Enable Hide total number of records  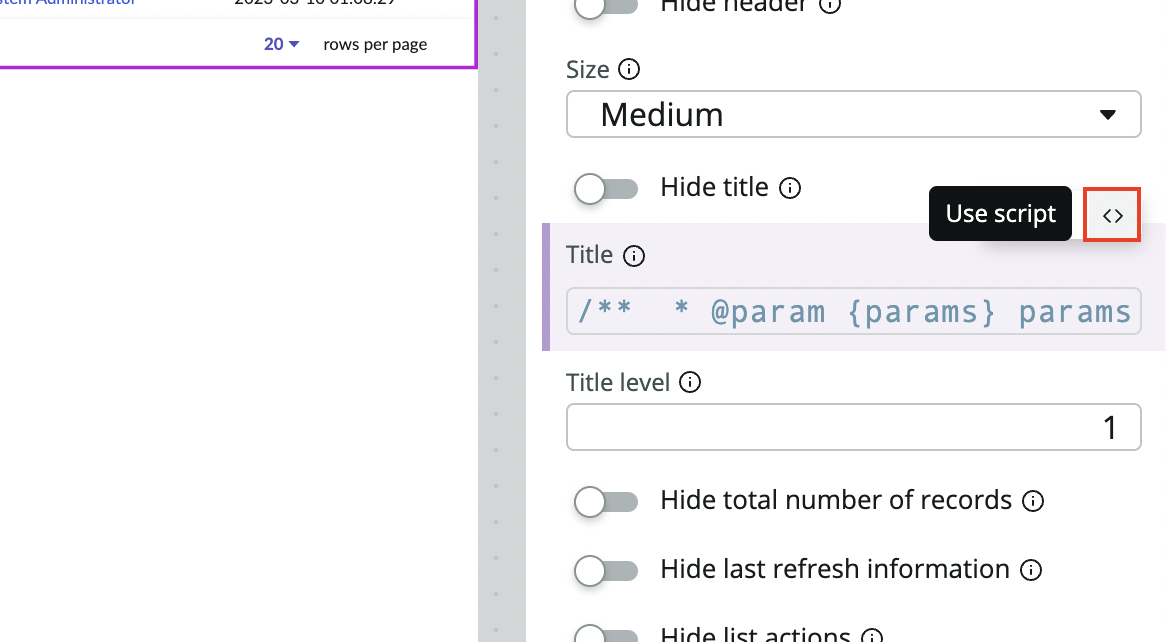click(x=606, y=501)
